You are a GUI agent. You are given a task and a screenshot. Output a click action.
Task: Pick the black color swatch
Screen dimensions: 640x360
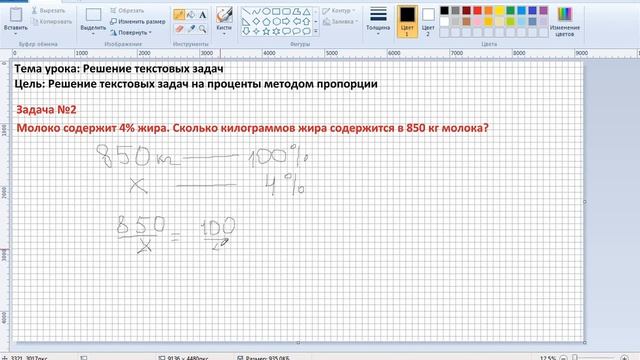(x=444, y=10)
